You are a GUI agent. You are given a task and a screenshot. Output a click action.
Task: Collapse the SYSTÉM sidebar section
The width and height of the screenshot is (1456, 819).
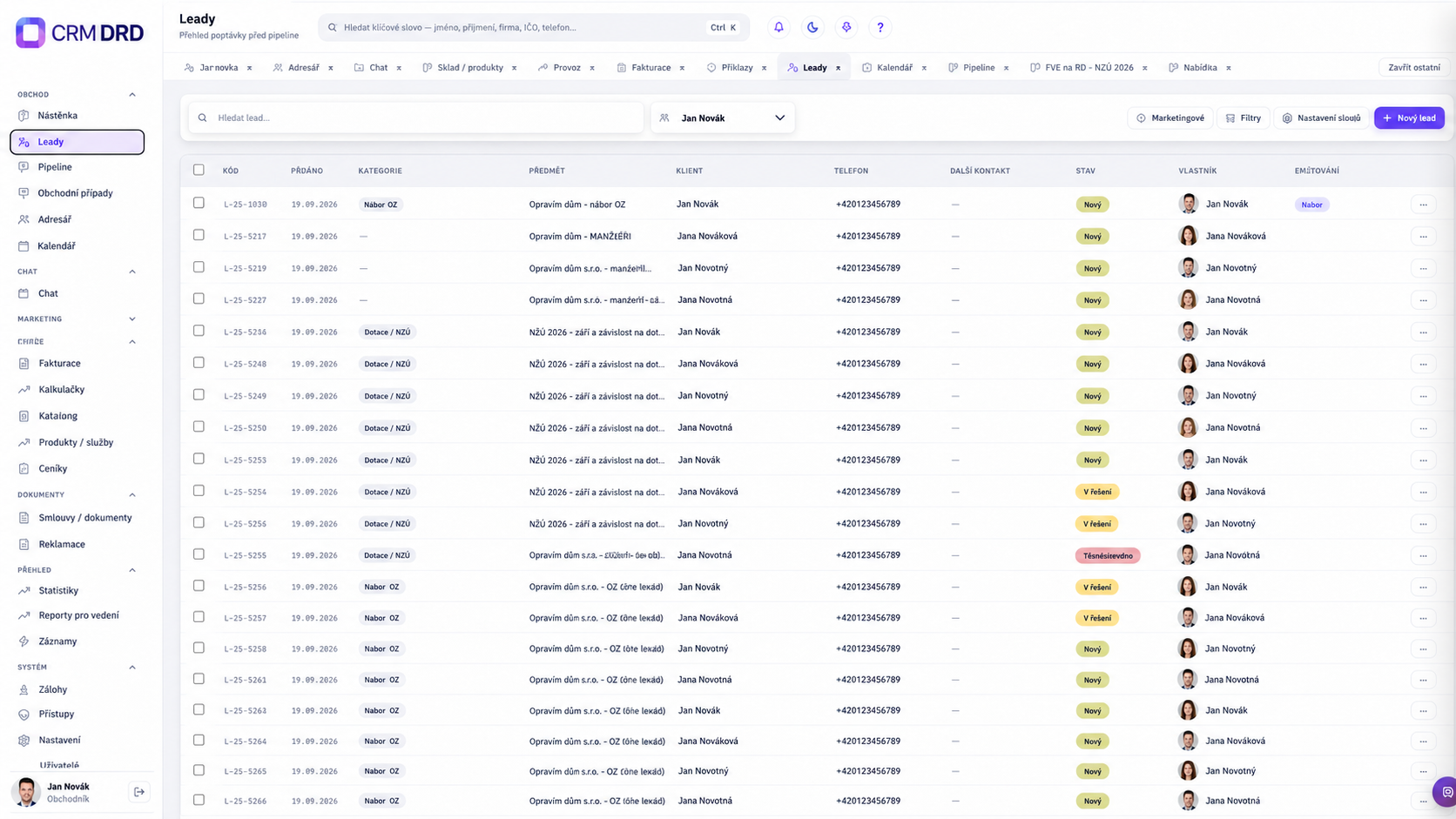point(132,668)
